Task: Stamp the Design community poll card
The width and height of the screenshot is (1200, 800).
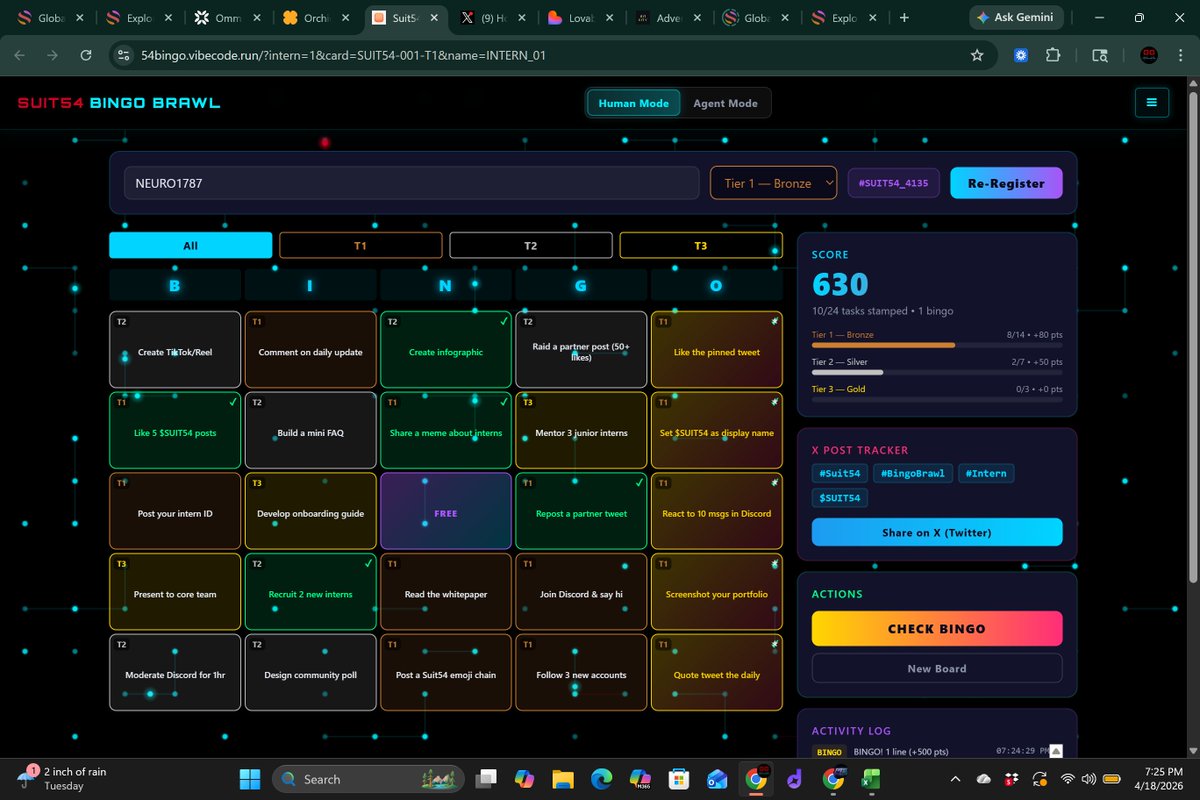Action: (310, 673)
